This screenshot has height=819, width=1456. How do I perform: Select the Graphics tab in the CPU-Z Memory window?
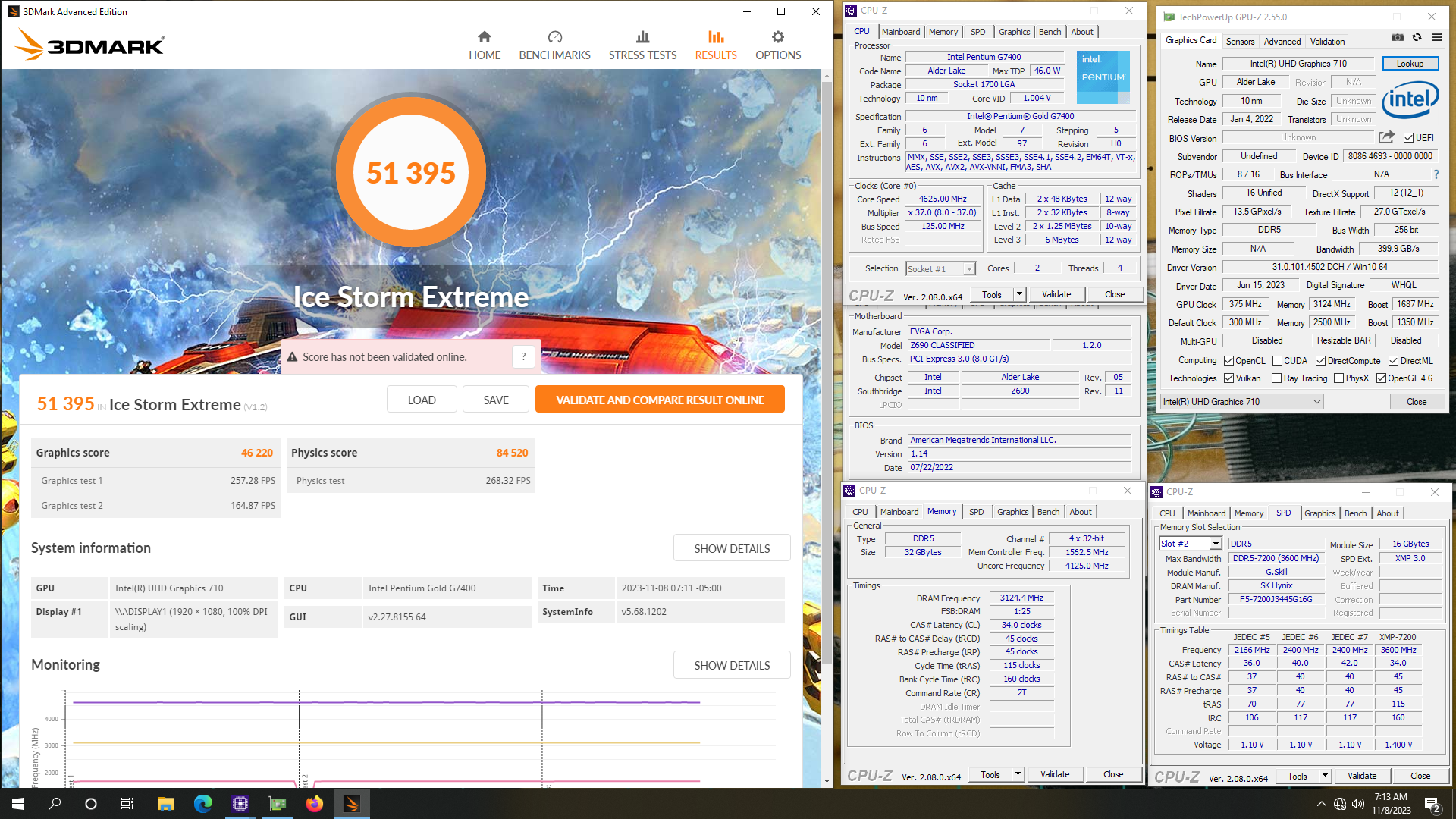point(1012,512)
